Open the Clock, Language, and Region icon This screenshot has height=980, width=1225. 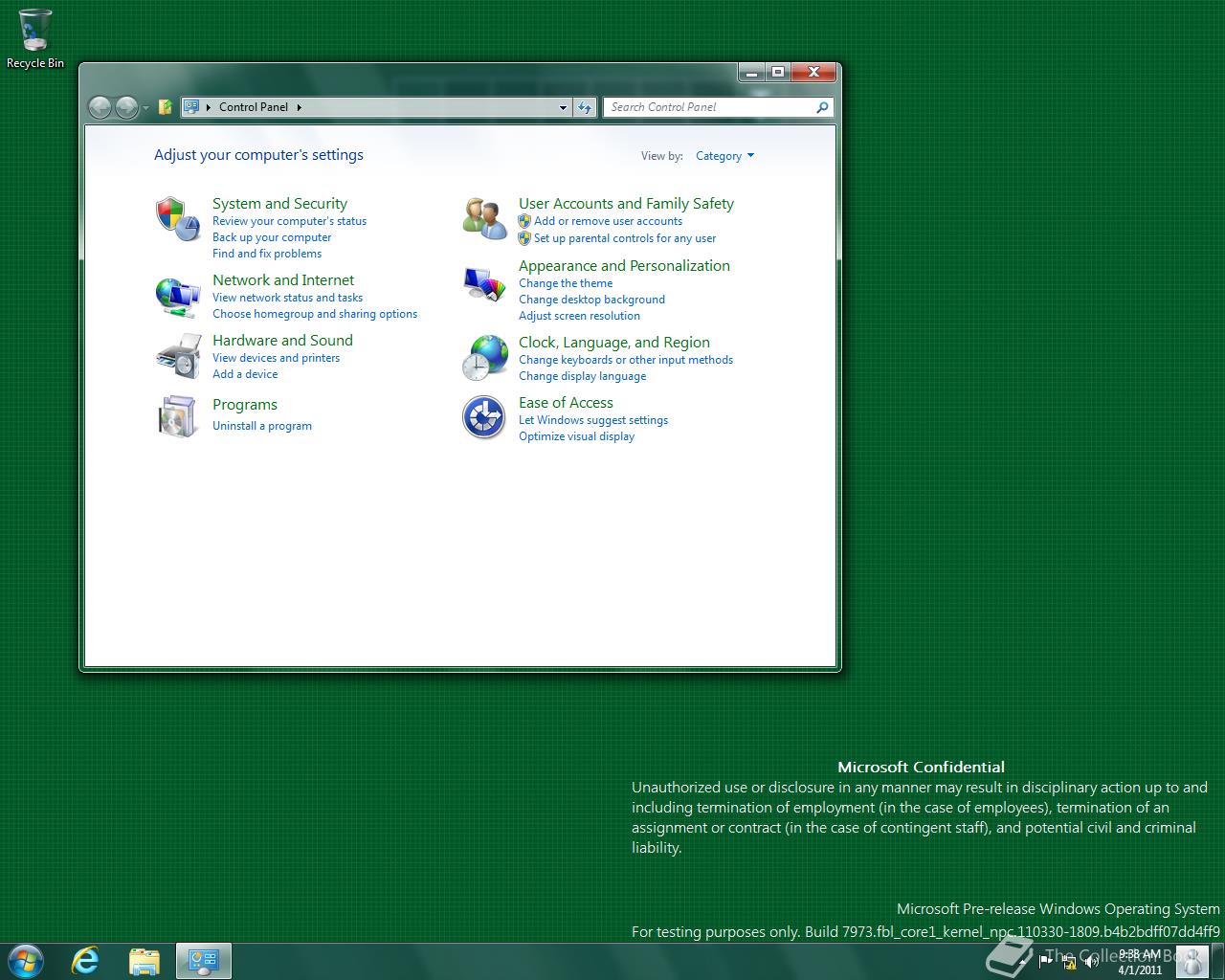pyautogui.click(x=484, y=357)
